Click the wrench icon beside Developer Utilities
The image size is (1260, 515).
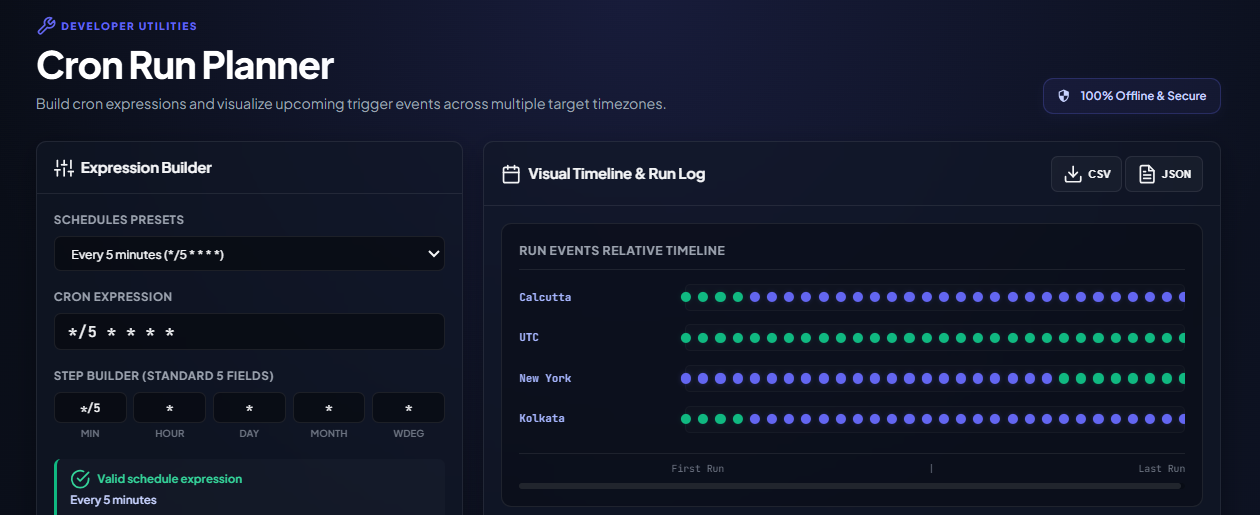45,26
